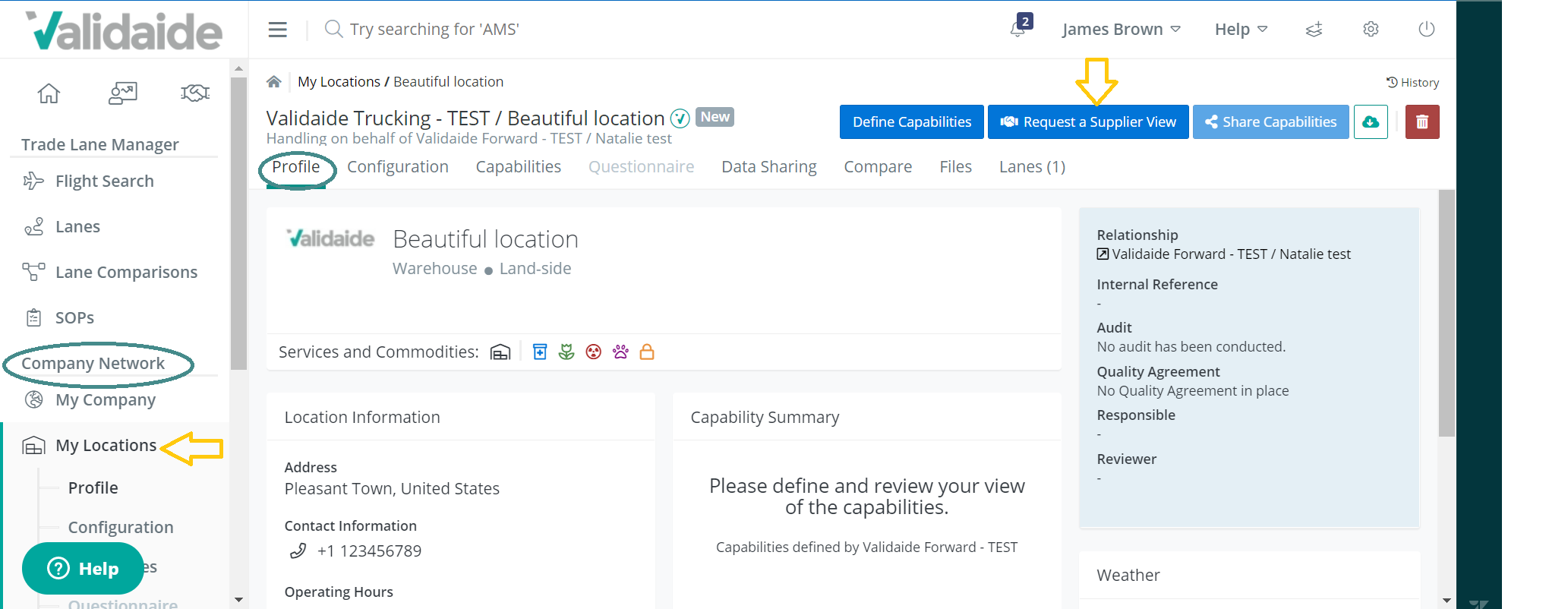Open the dashboard chat icon in sidebar

[122, 93]
